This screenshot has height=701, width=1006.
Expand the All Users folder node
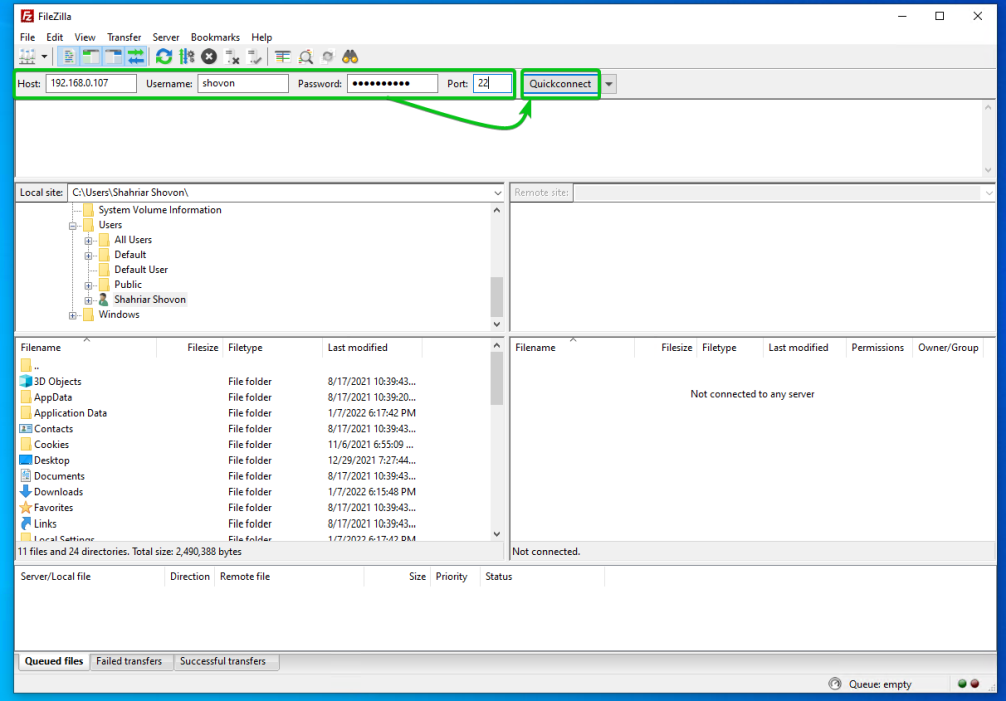(89, 240)
